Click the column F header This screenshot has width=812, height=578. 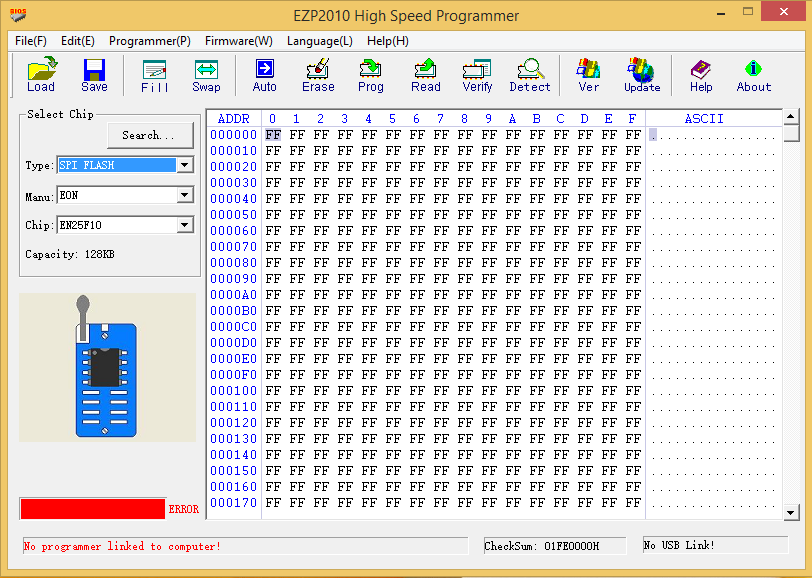632,119
